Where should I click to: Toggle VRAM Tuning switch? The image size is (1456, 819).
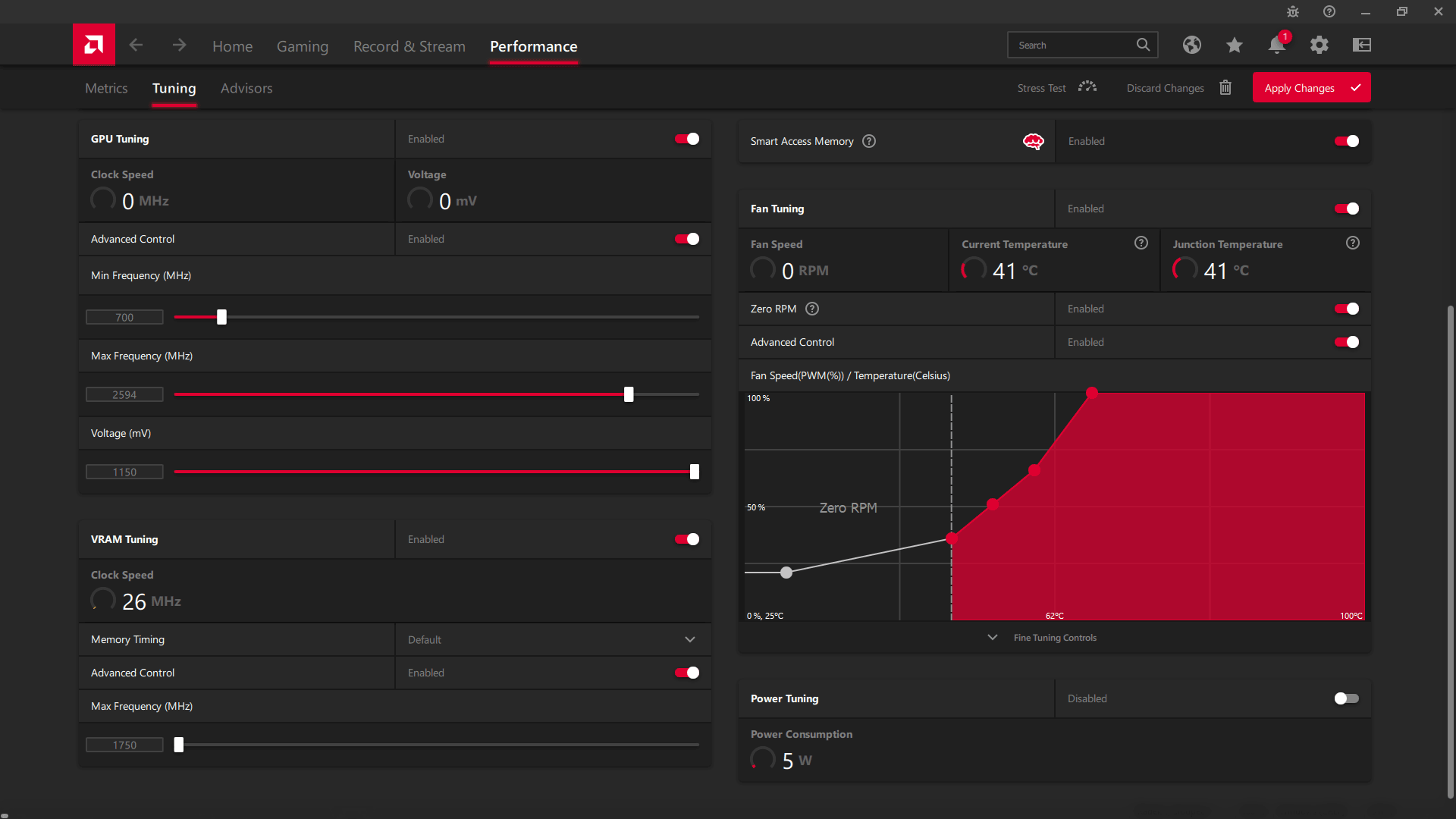(x=687, y=539)
